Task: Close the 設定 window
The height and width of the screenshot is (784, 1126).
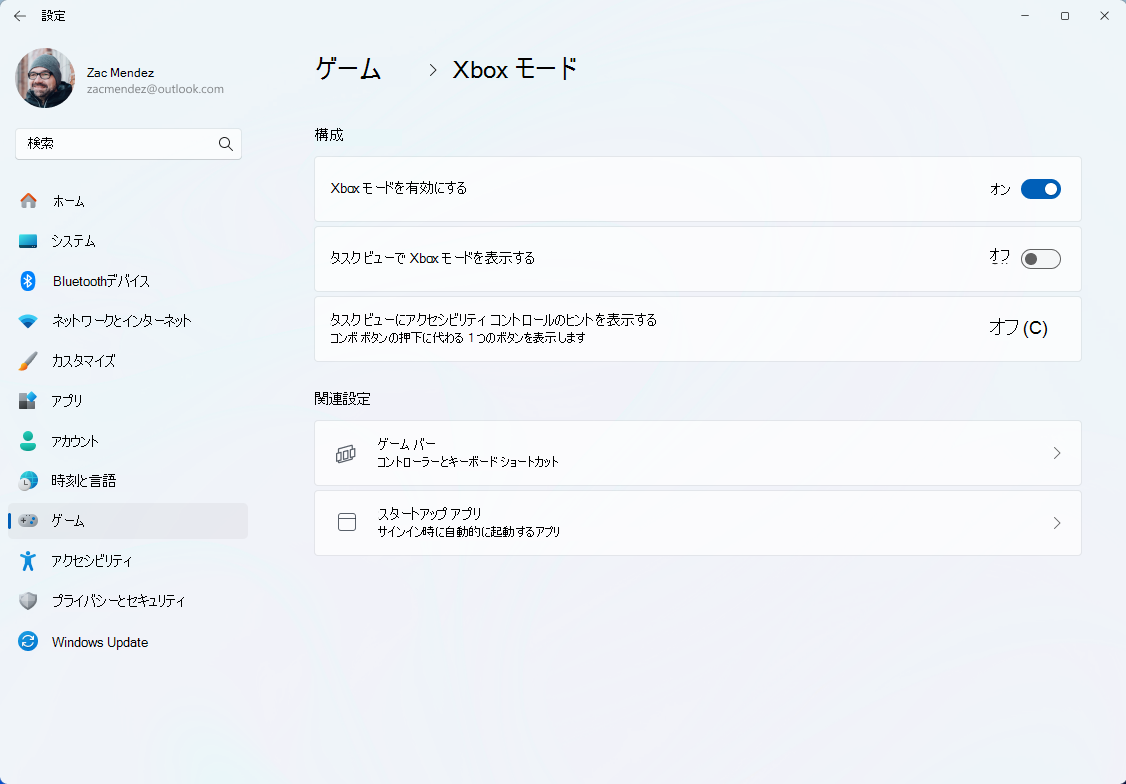Action: [x=1104, y=16]
